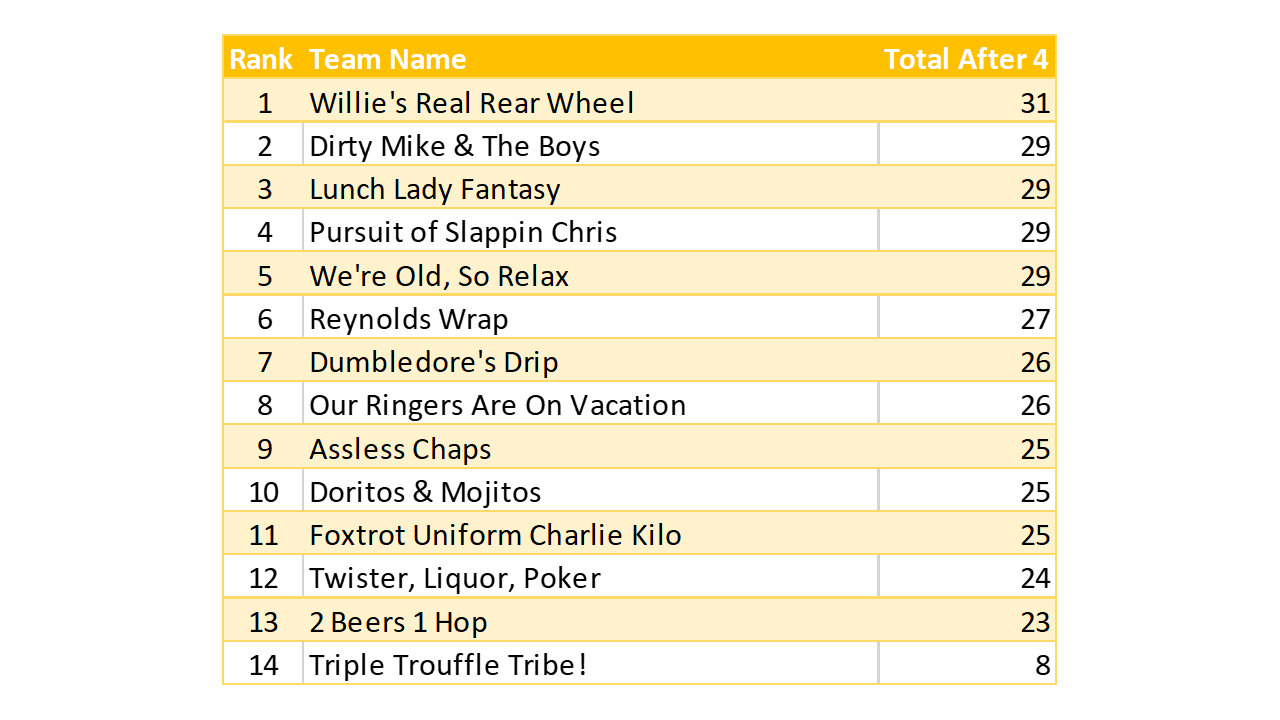The image size is (1280, 720).
Task: Click the Doritos & Mojitos team name
Action: 425,492
